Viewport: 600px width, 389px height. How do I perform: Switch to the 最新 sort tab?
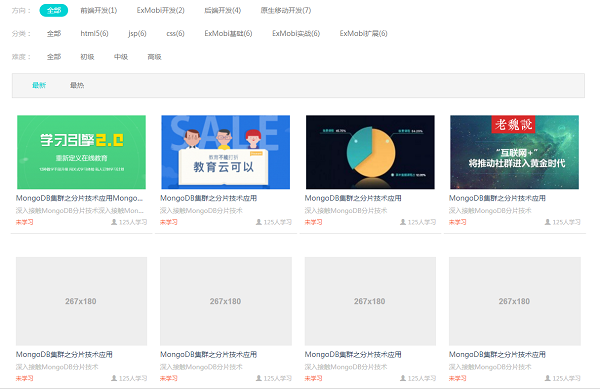click(x=39, y=85)
